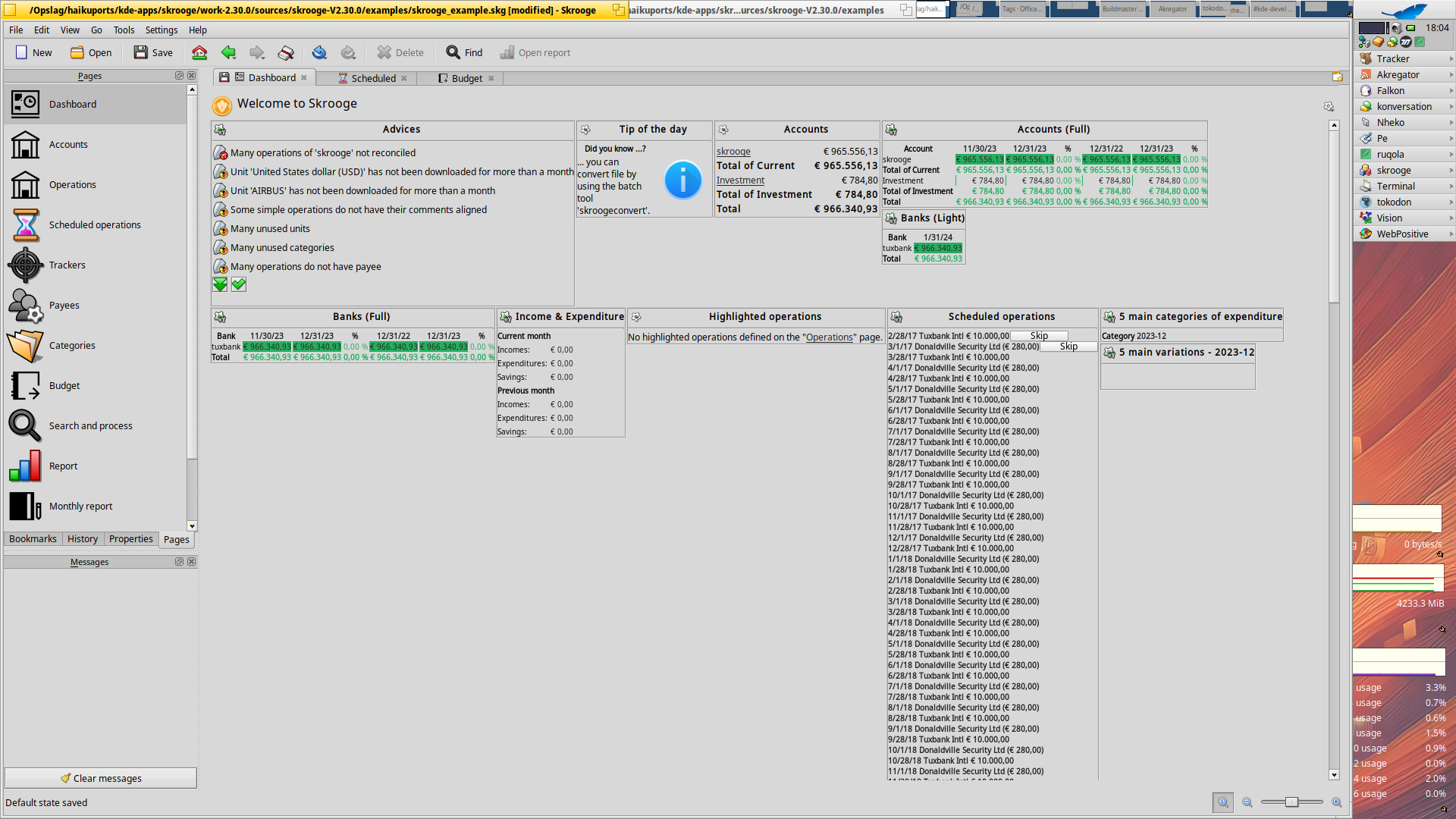Viewport: 1456px width, 819px height.
Task: Open the File menu
Action: pyautogui.click(x=16, y=30)
